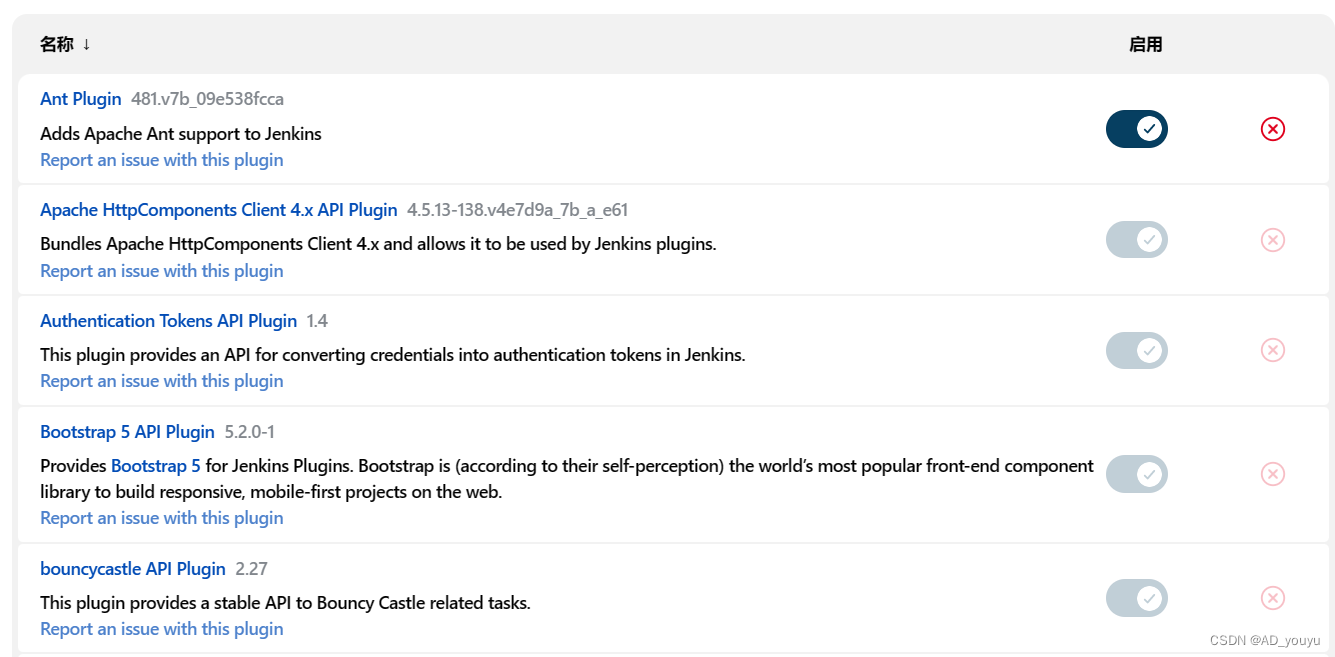Image resolution: width=1335 pixels, height=657 pixels.
Task: Click the 启用 column header
Action: pyautogui.click(x=1145, y=44)
